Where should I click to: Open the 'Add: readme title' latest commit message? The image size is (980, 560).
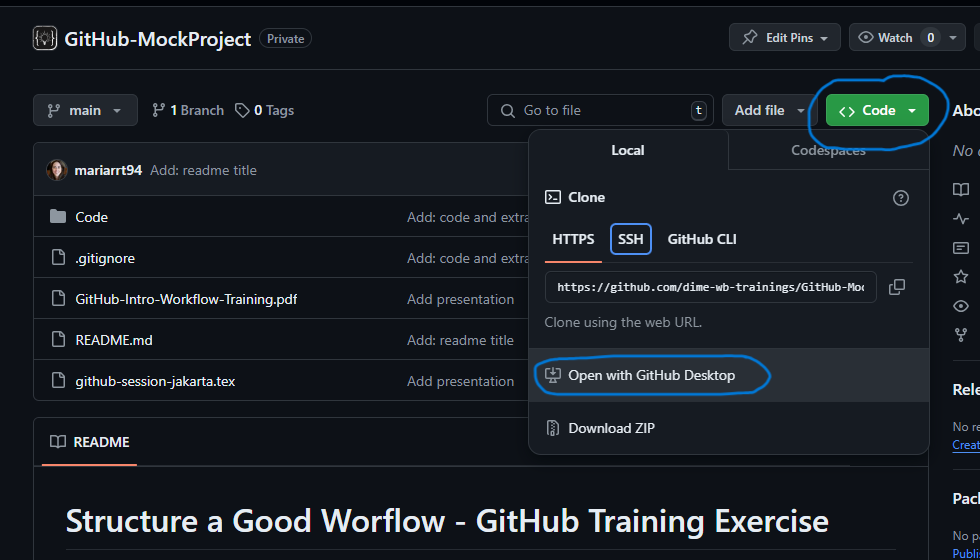tap(203, 170)
